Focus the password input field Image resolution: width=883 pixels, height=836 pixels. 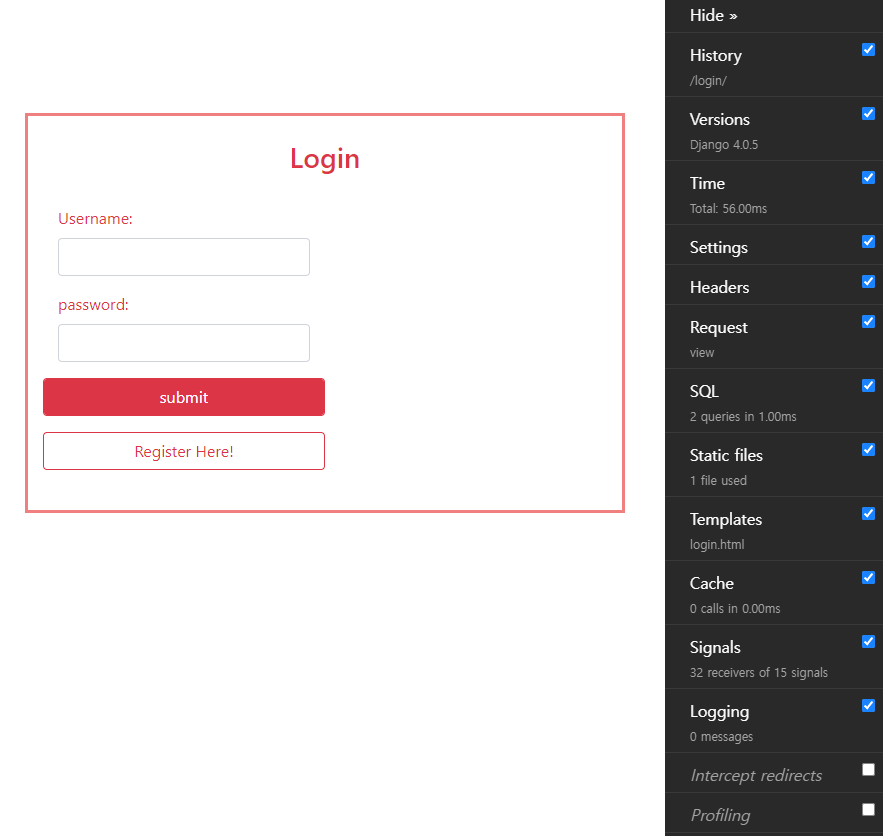click(x=184, y=343)
